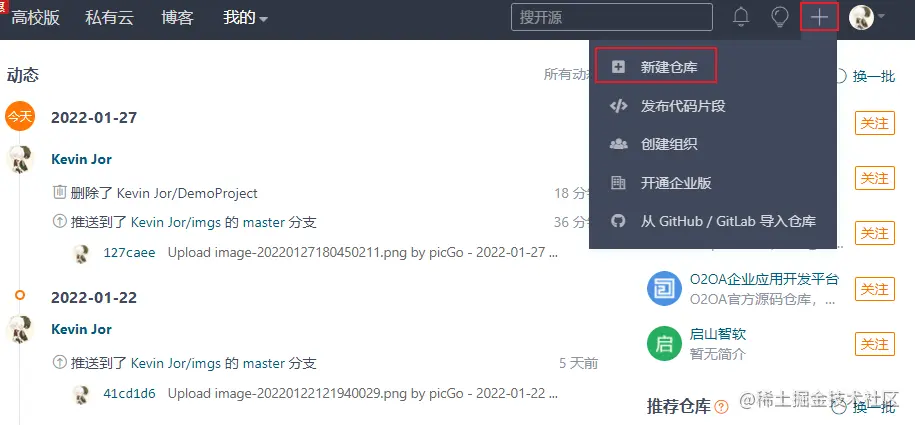Follow 启山智软 with the 关注 button
Viewport: 915px width, 425px height.
pos(875,344)
